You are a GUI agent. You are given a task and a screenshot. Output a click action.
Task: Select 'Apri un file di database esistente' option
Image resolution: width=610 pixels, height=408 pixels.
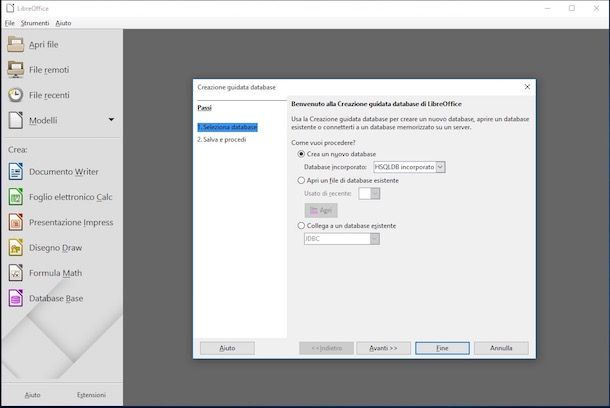(x=301, y=180)
